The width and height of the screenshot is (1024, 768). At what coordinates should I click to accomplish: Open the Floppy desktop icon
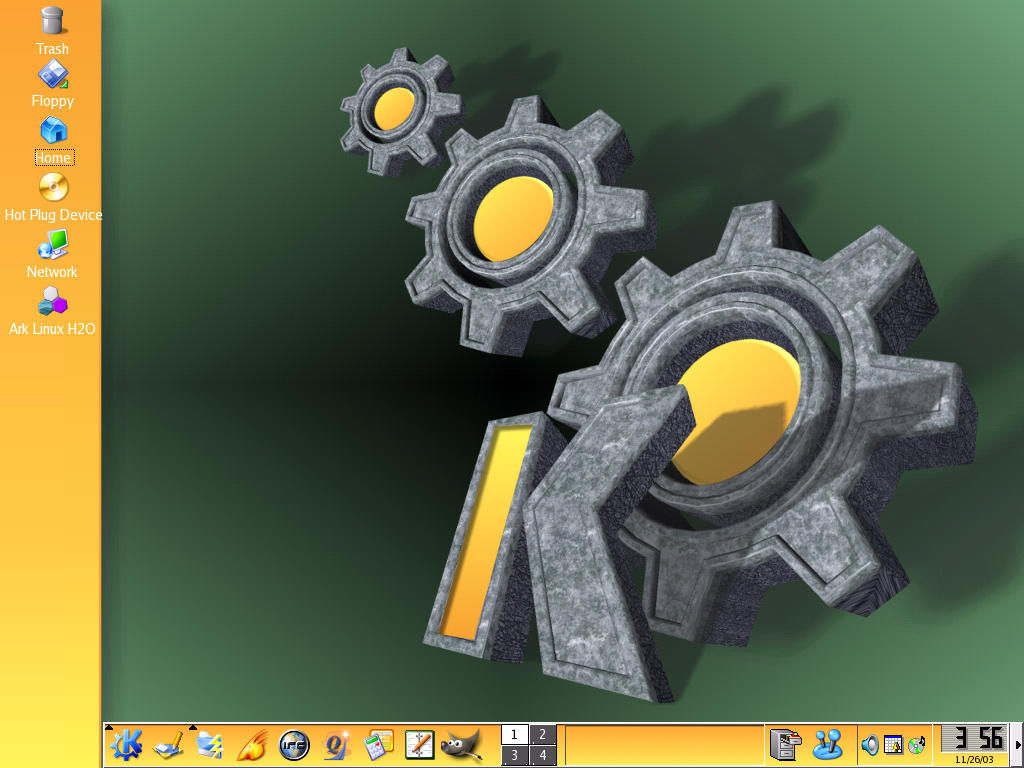point(53,74)
